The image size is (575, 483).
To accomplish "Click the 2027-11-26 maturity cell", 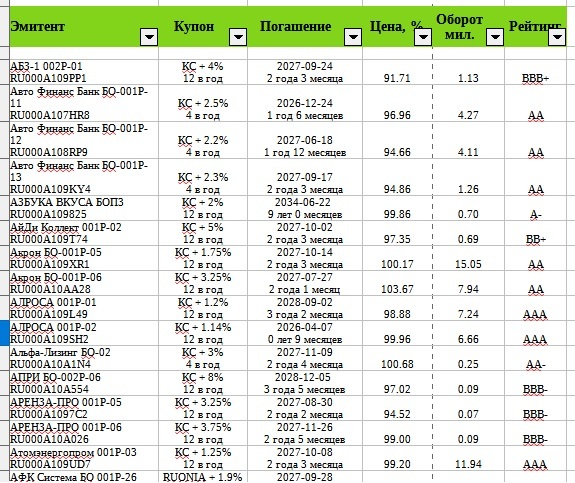I will click(x=305, y=433).
